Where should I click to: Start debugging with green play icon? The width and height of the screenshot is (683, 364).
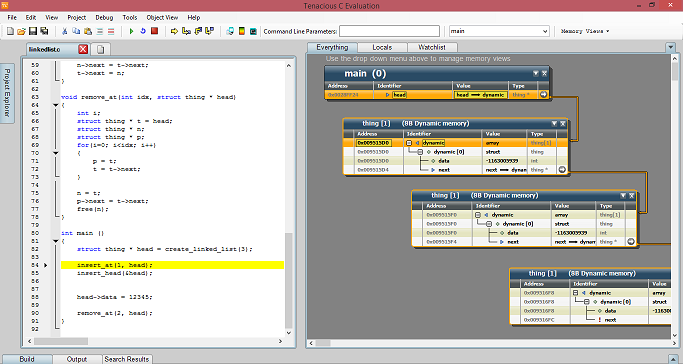[131, 31]
